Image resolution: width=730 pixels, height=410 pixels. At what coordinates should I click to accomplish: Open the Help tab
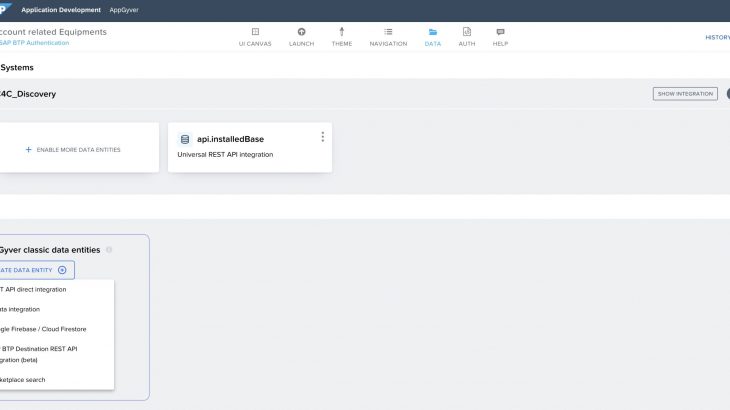tap(500, 37)
